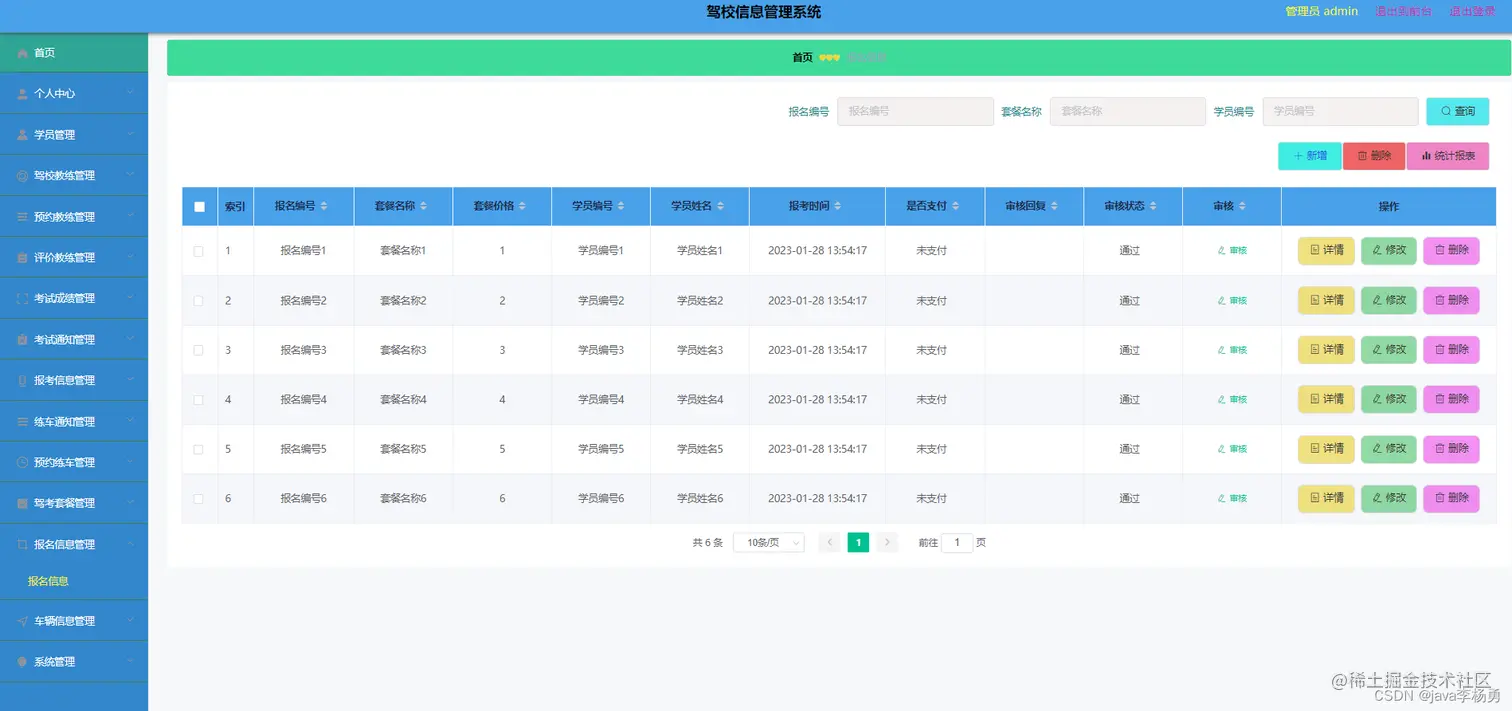Click the home icon beside 首页
This screenshot has width=1512, height=711.
point(22,53)
